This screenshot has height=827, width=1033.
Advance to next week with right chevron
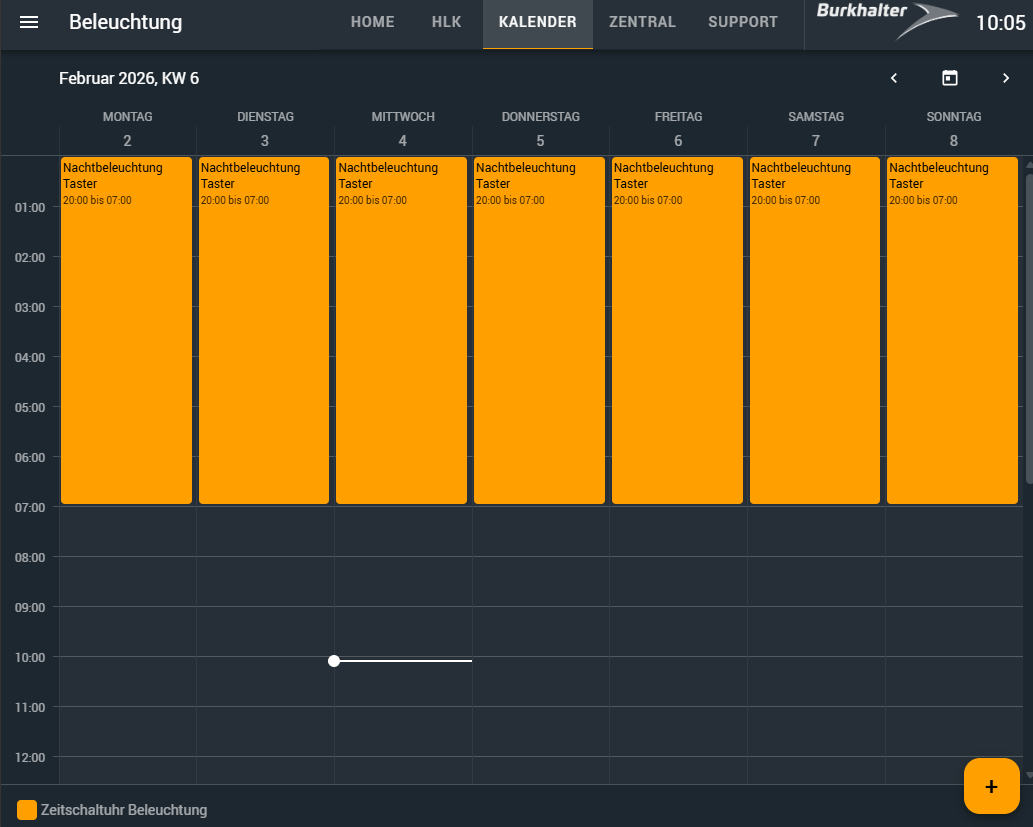click(x=1006, y=78)
